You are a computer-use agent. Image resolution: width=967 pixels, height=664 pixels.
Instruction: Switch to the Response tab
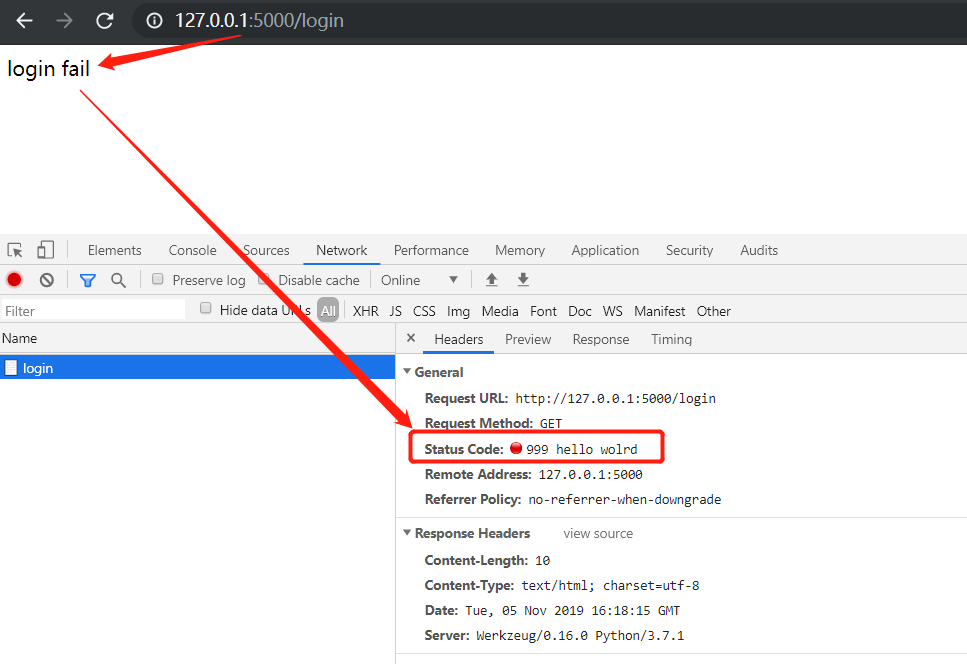click(x=600, y=339)
